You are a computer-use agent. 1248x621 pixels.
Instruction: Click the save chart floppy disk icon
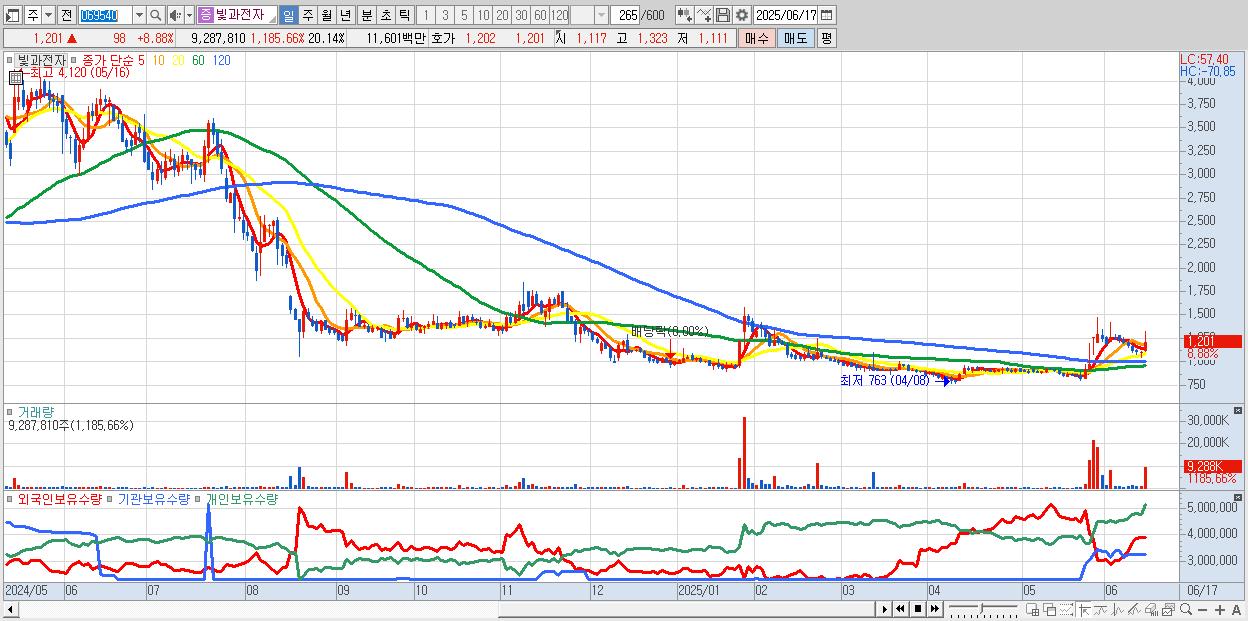[722, 15]
